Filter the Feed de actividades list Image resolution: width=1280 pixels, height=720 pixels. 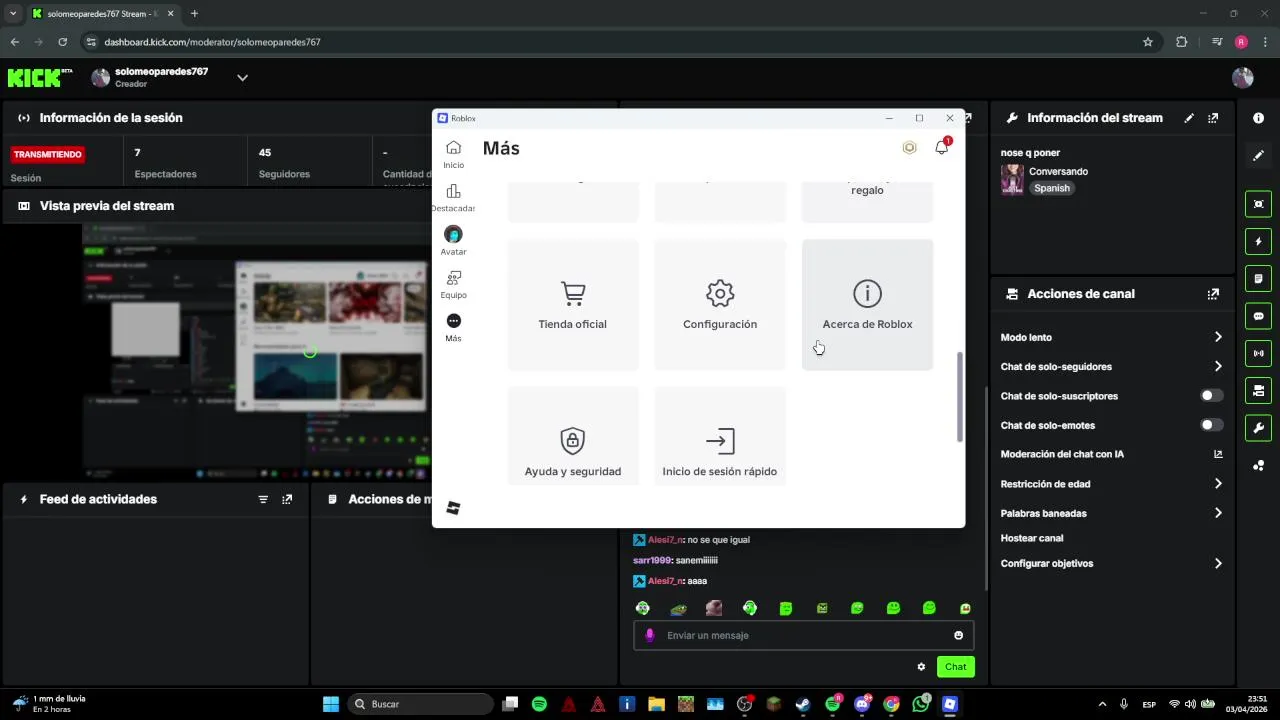point(263,499)
